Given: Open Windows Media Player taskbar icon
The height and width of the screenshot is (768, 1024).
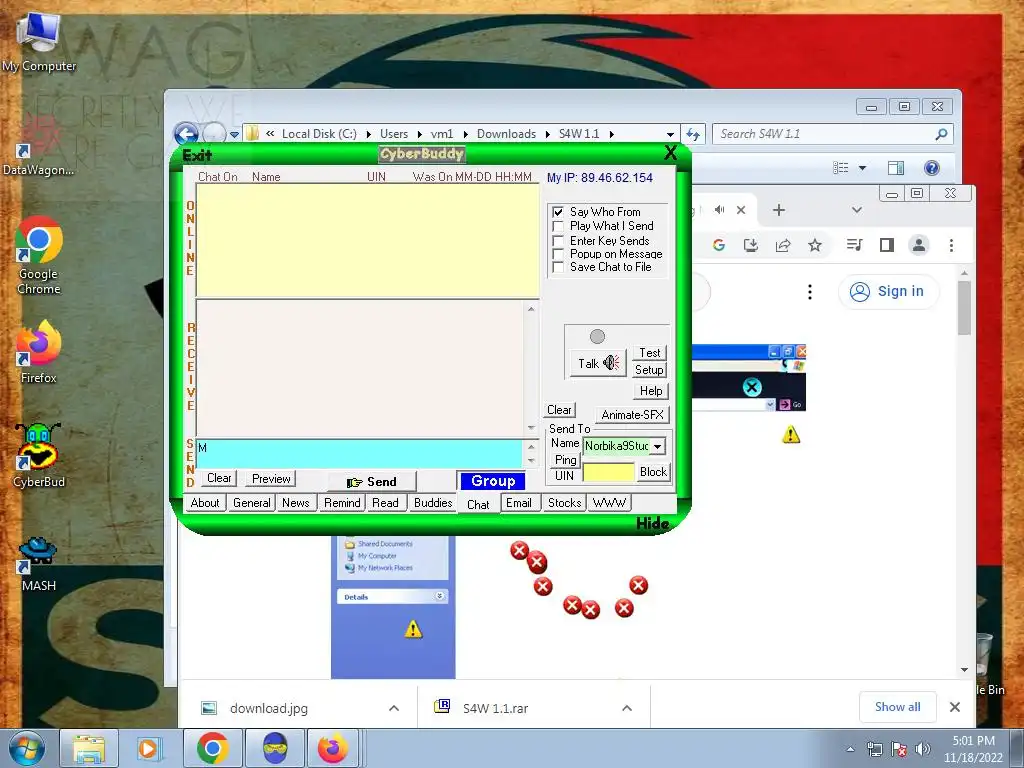Looking at the screenshot, I should click(148, 748).
